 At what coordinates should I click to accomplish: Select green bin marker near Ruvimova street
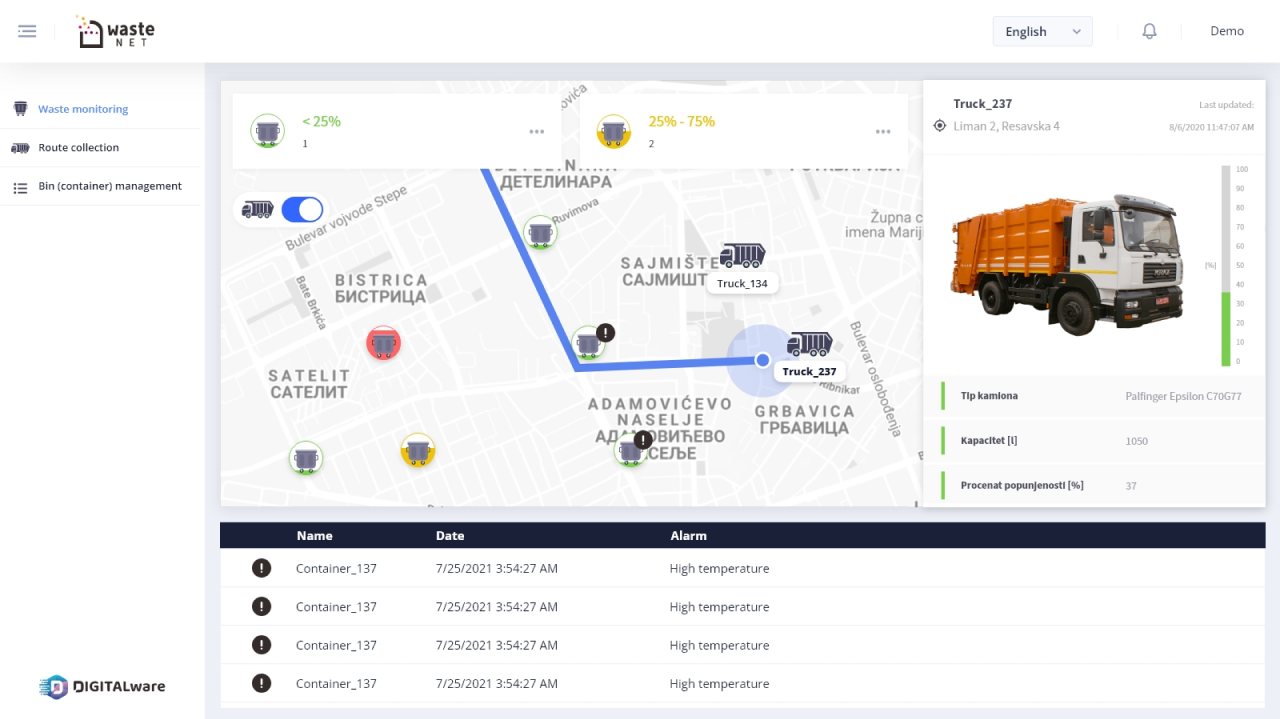coord(540,232)
